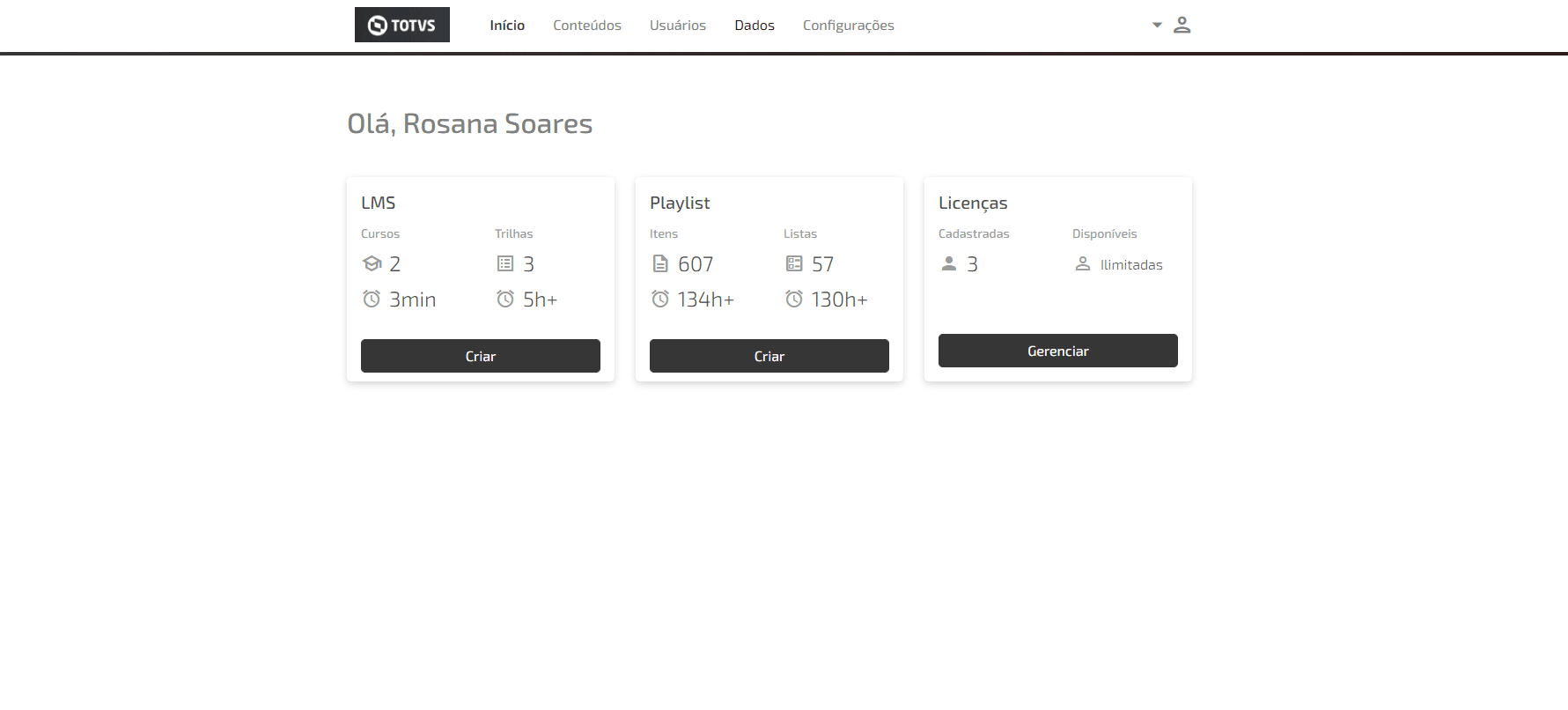Click the clock icon beside 134h+
Viewport: 1568px width, 710px height.
pos(660,299)
